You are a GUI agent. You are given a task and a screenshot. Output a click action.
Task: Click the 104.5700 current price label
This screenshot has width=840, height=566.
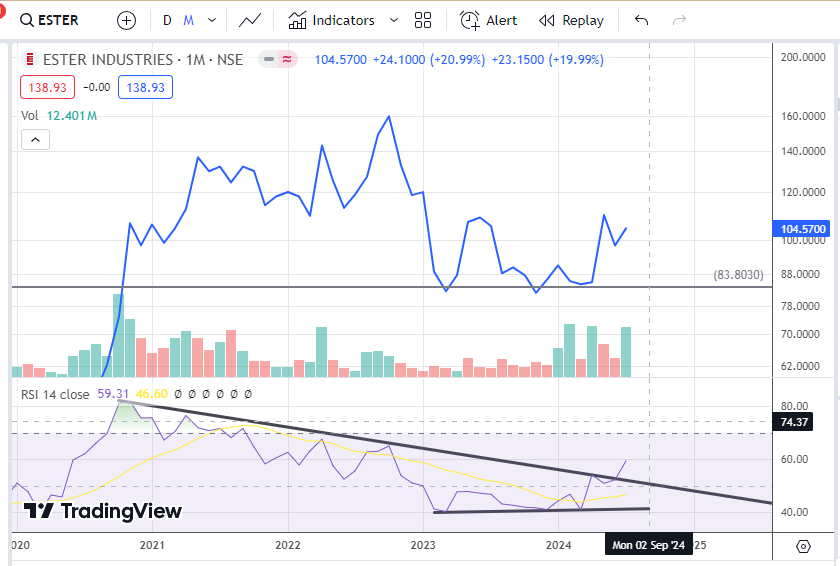(801, 229)
